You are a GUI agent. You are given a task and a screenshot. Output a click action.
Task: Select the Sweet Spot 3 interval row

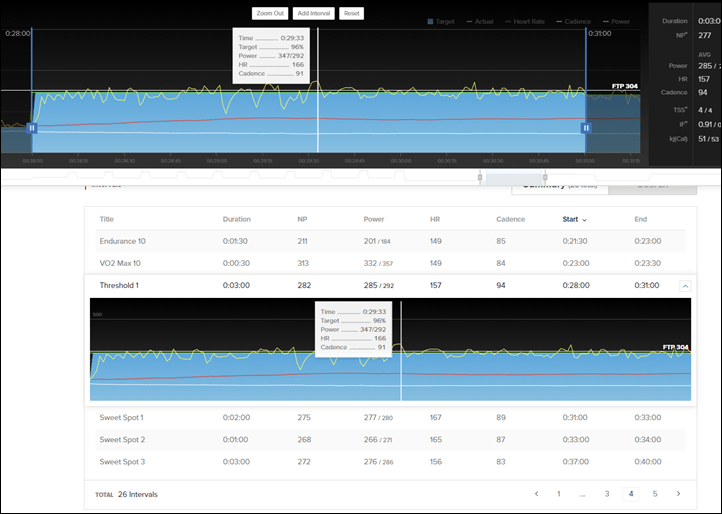pyautogui.click(x=390, y=462)
